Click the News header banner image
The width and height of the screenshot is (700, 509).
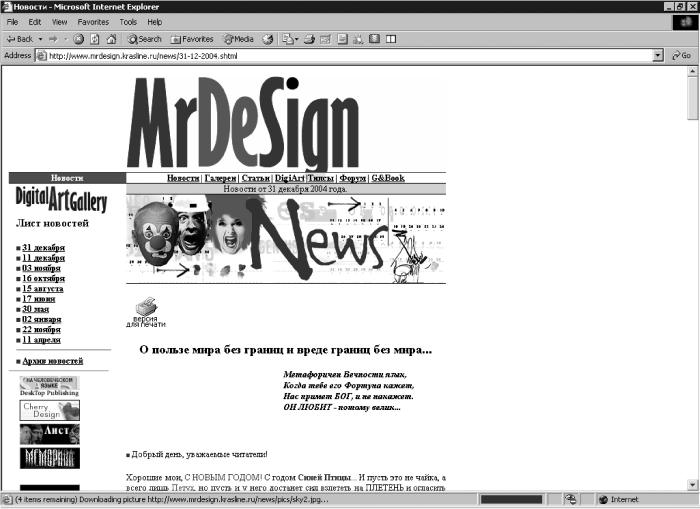(x=286, y=239)
